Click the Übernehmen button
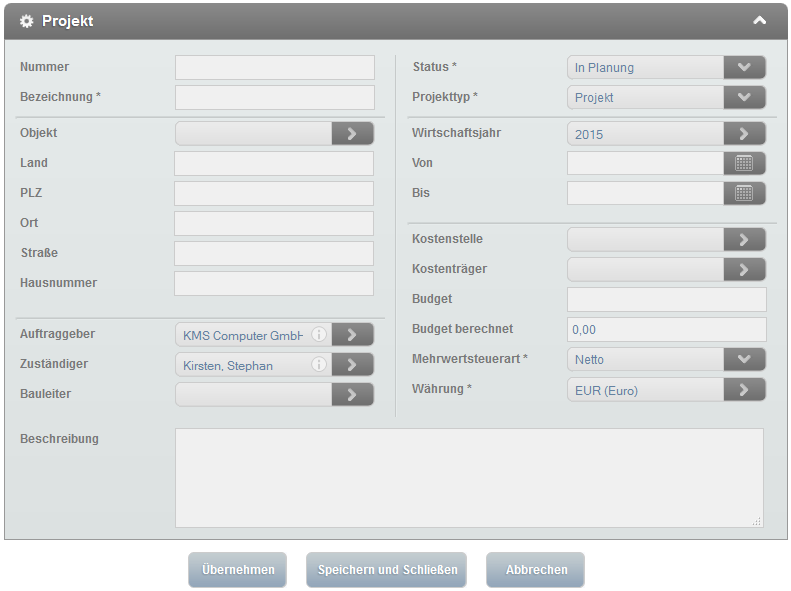Screen dimensions: 791x591 click(238, 570)
